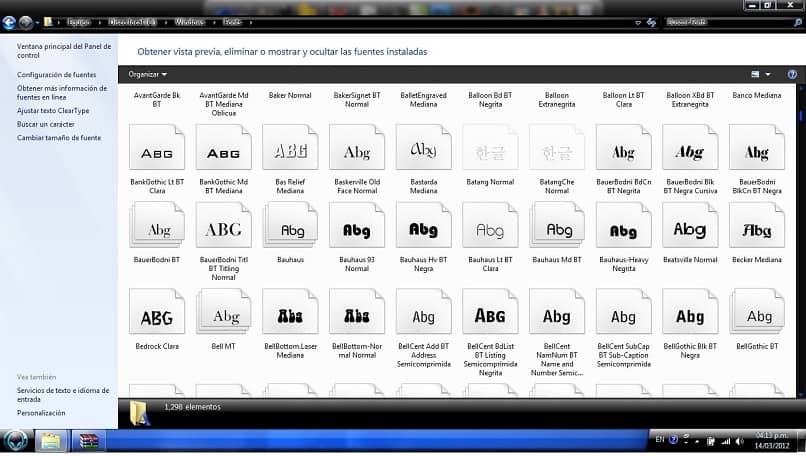Click the AvantGarde Bk BT font label
The image size is (806, 456).
157,99
